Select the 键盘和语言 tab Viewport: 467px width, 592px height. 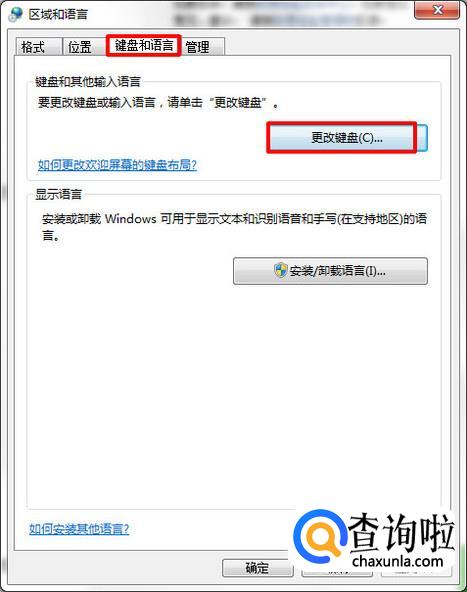coord(144,46)
